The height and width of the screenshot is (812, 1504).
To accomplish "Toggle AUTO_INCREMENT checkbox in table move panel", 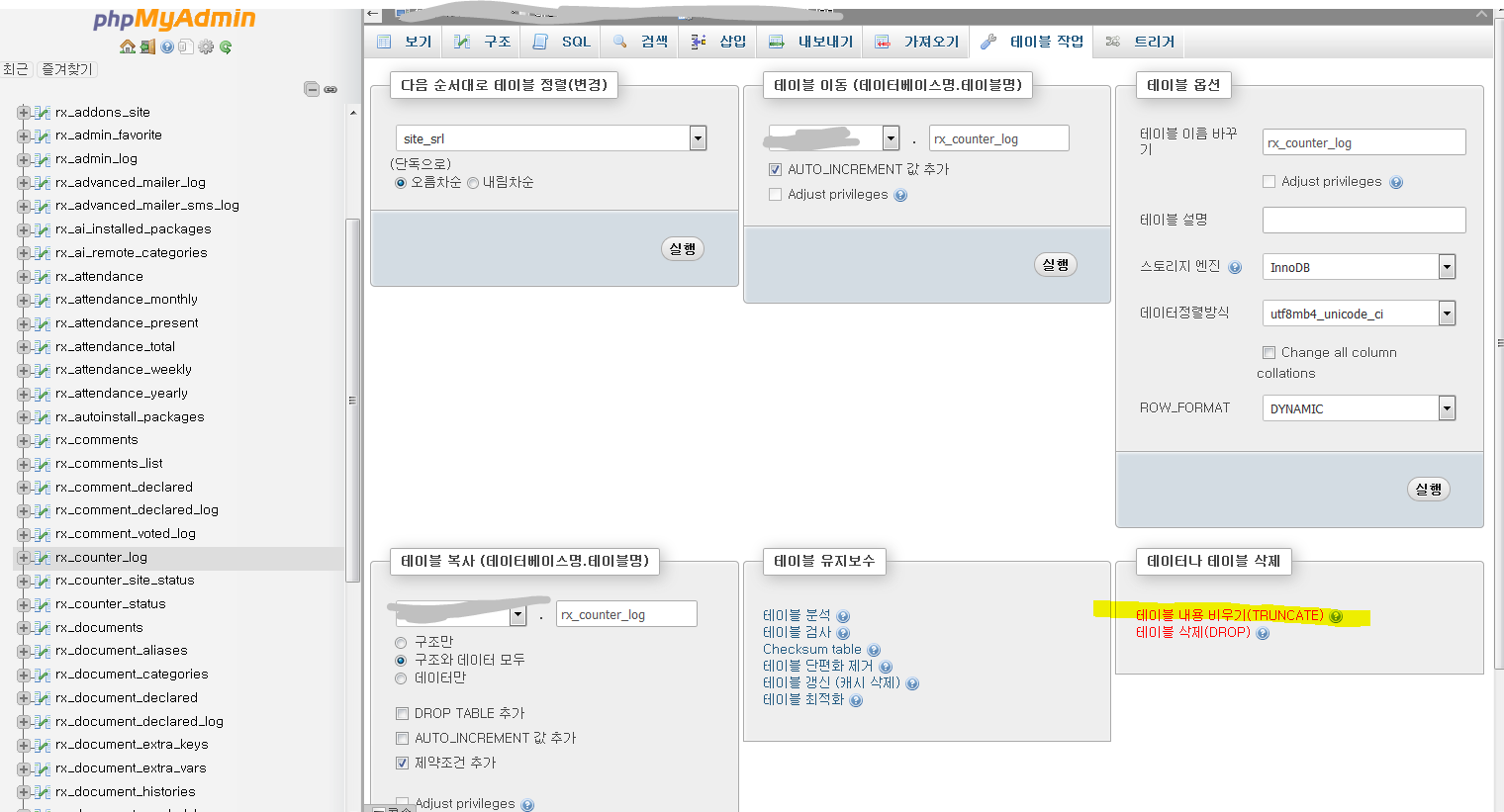I will pos(775,169).
